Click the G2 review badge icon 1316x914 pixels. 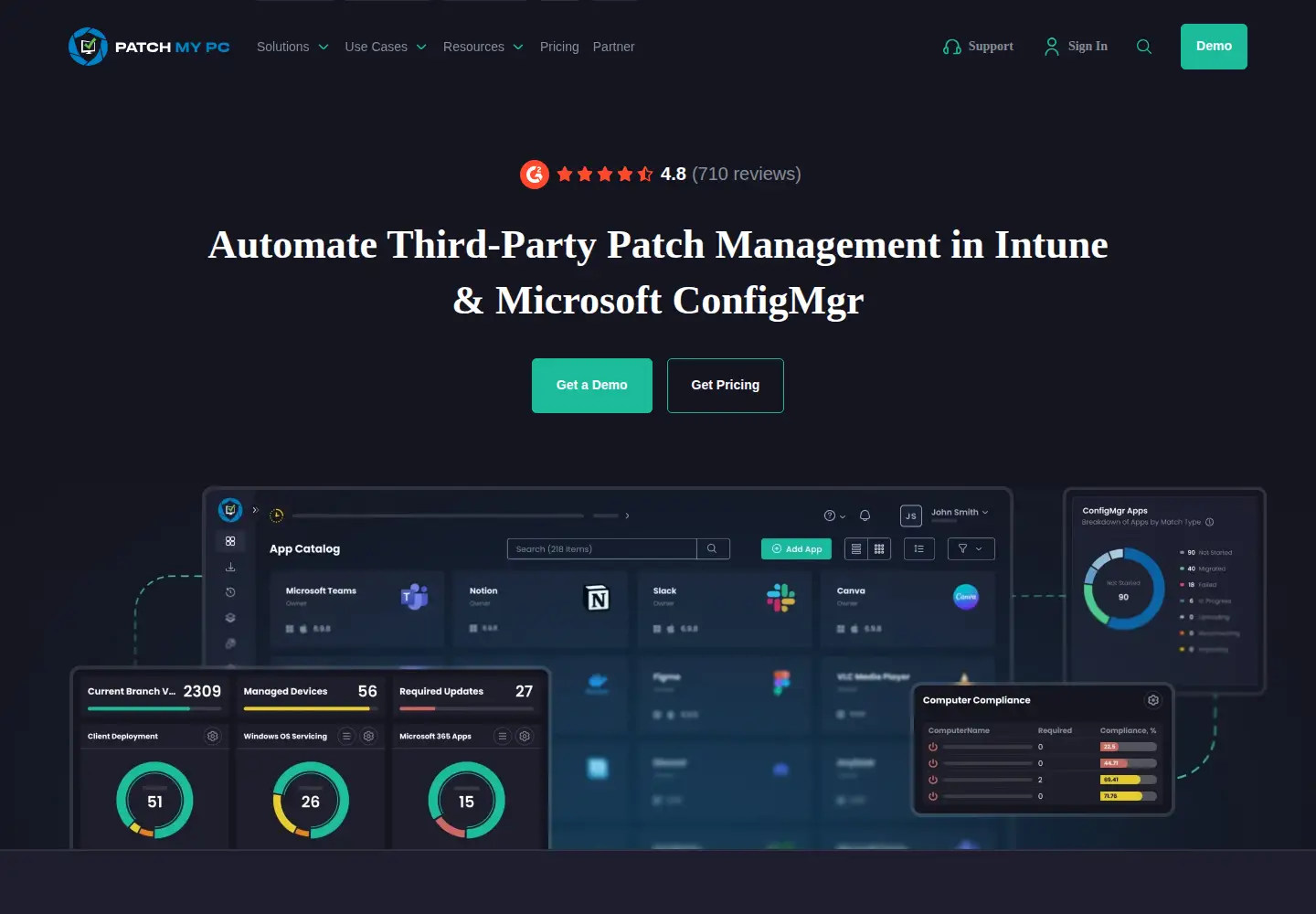(535, 174)
